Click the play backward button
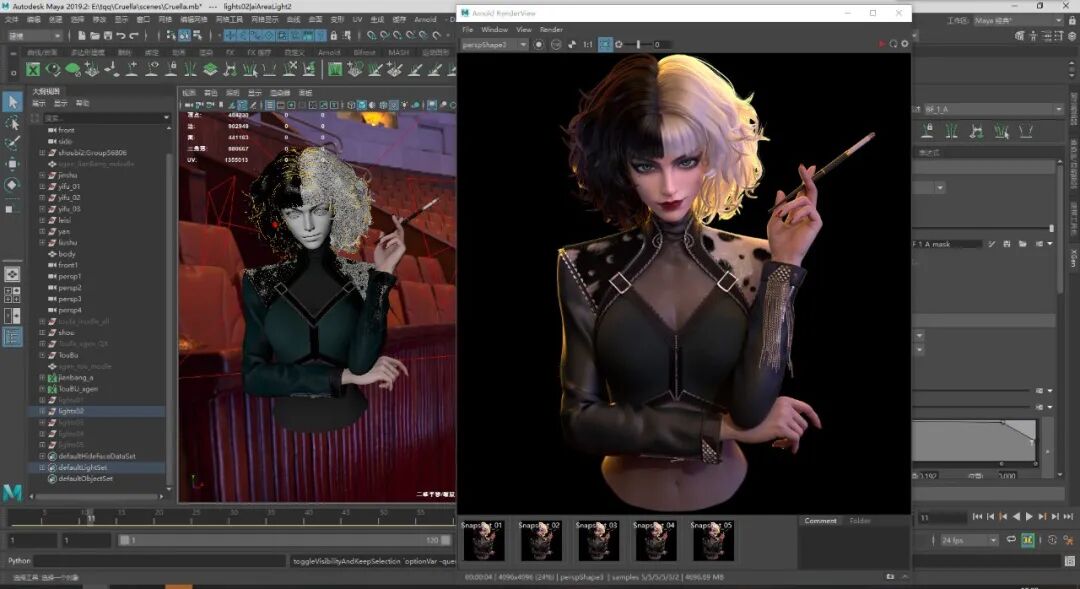The width and height of the screenshot is (1080, 589). [x=1016, y=517]
